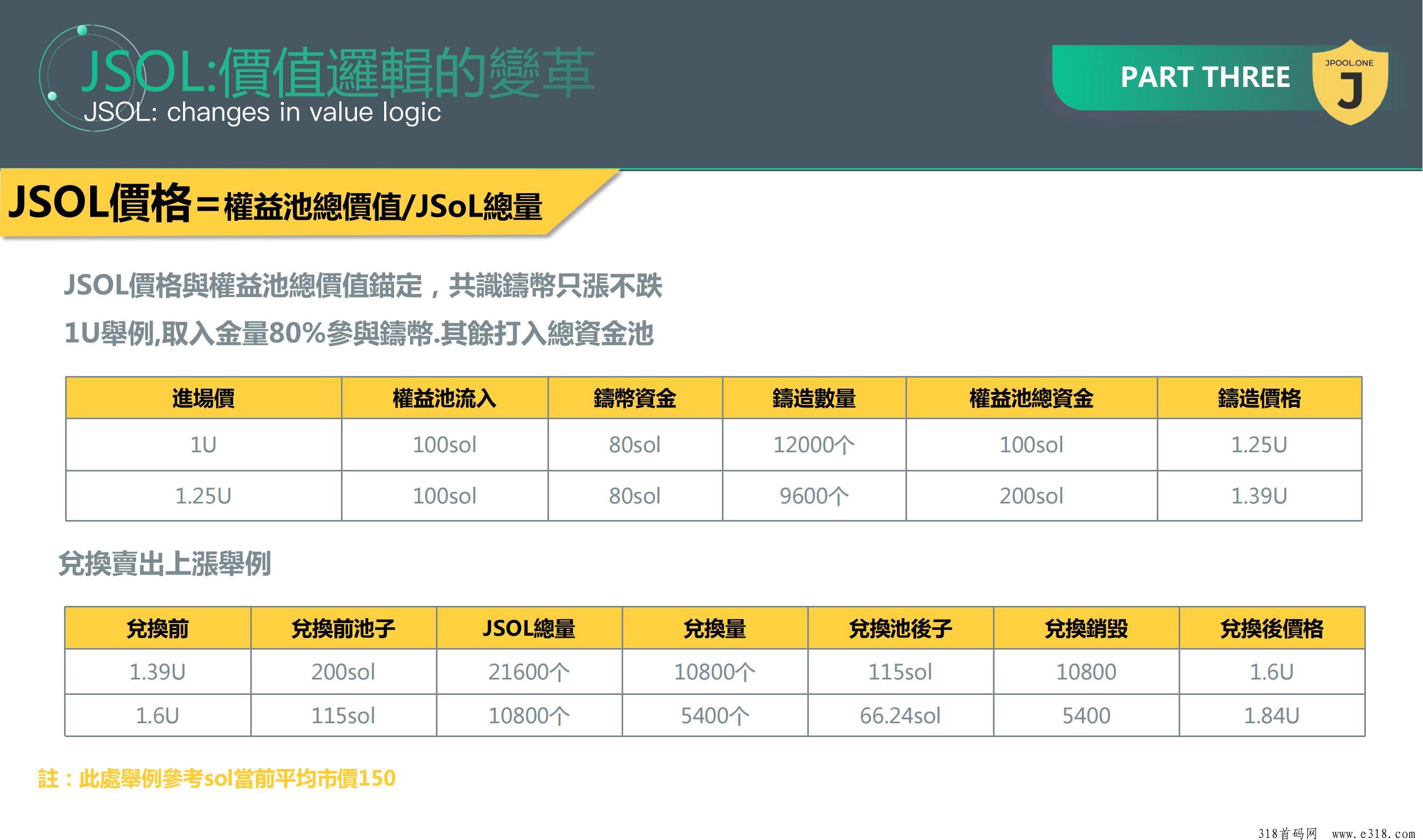
Task: Select 10800个 in the 兌換量 column
Action: tap(714, 672)
